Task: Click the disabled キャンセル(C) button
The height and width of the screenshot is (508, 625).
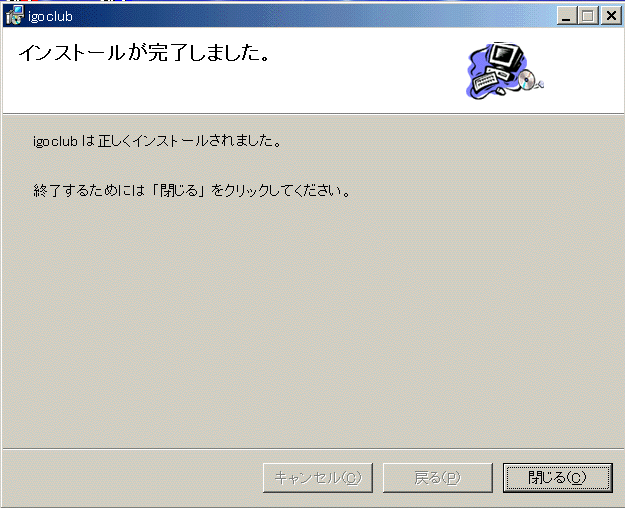Action: 318,477
